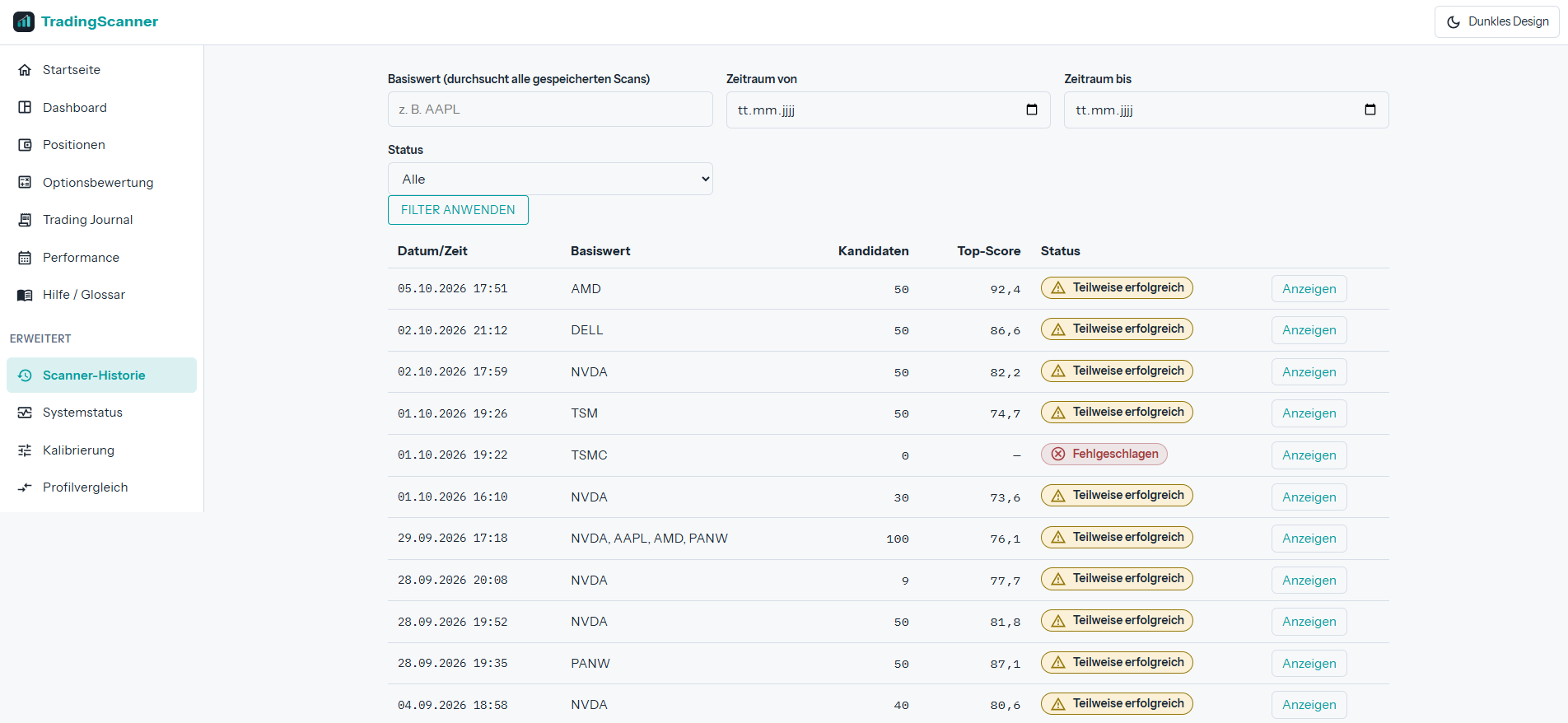
Task: Click the moon icon for dark design
Action: point(1454,22)
